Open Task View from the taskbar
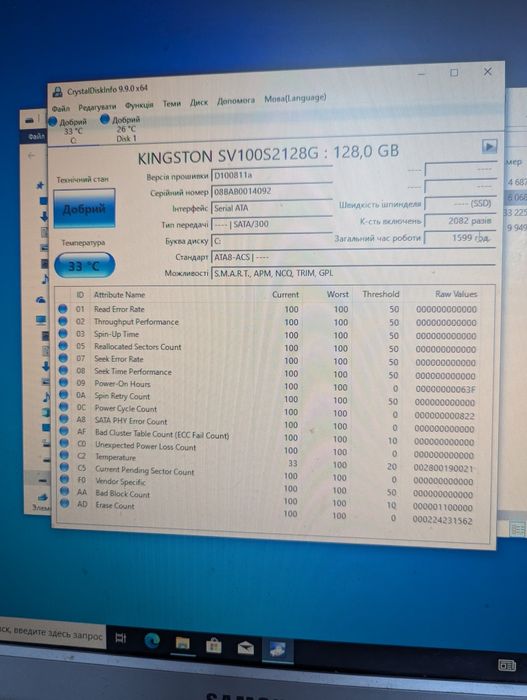The height and width of the screenshot is (700, 527). point(121,638)
